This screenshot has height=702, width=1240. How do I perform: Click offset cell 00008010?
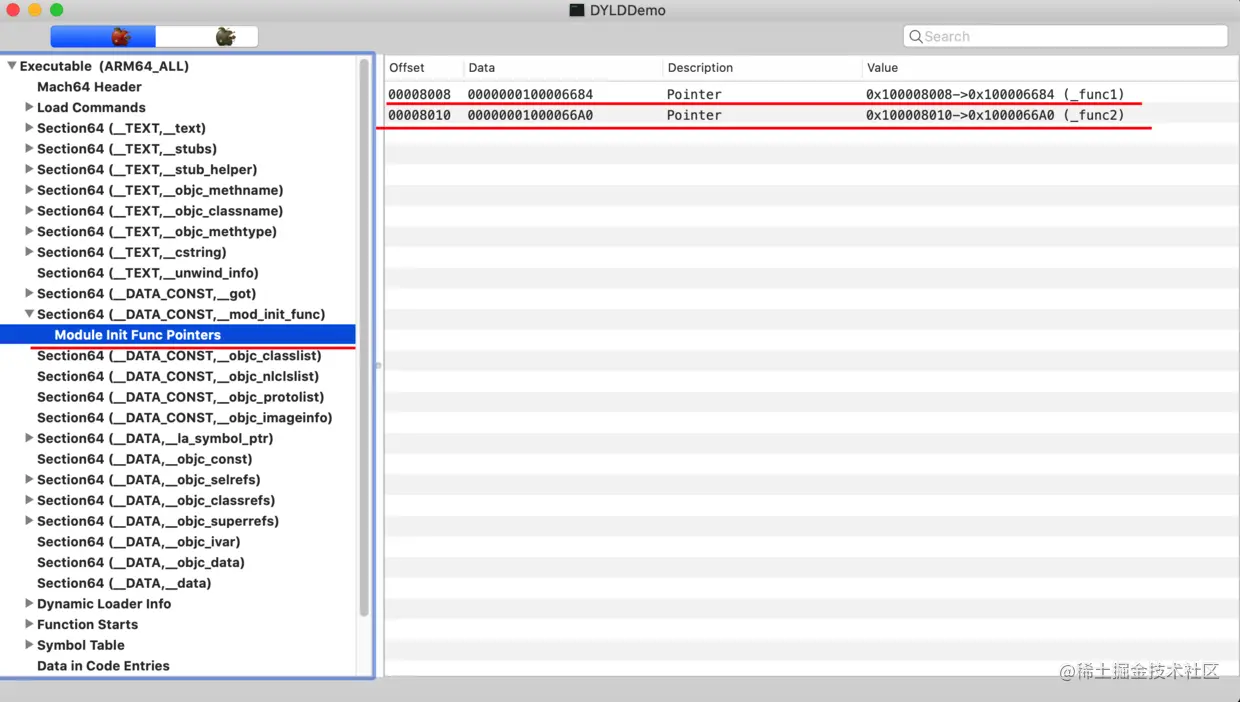tap(420, 115)
